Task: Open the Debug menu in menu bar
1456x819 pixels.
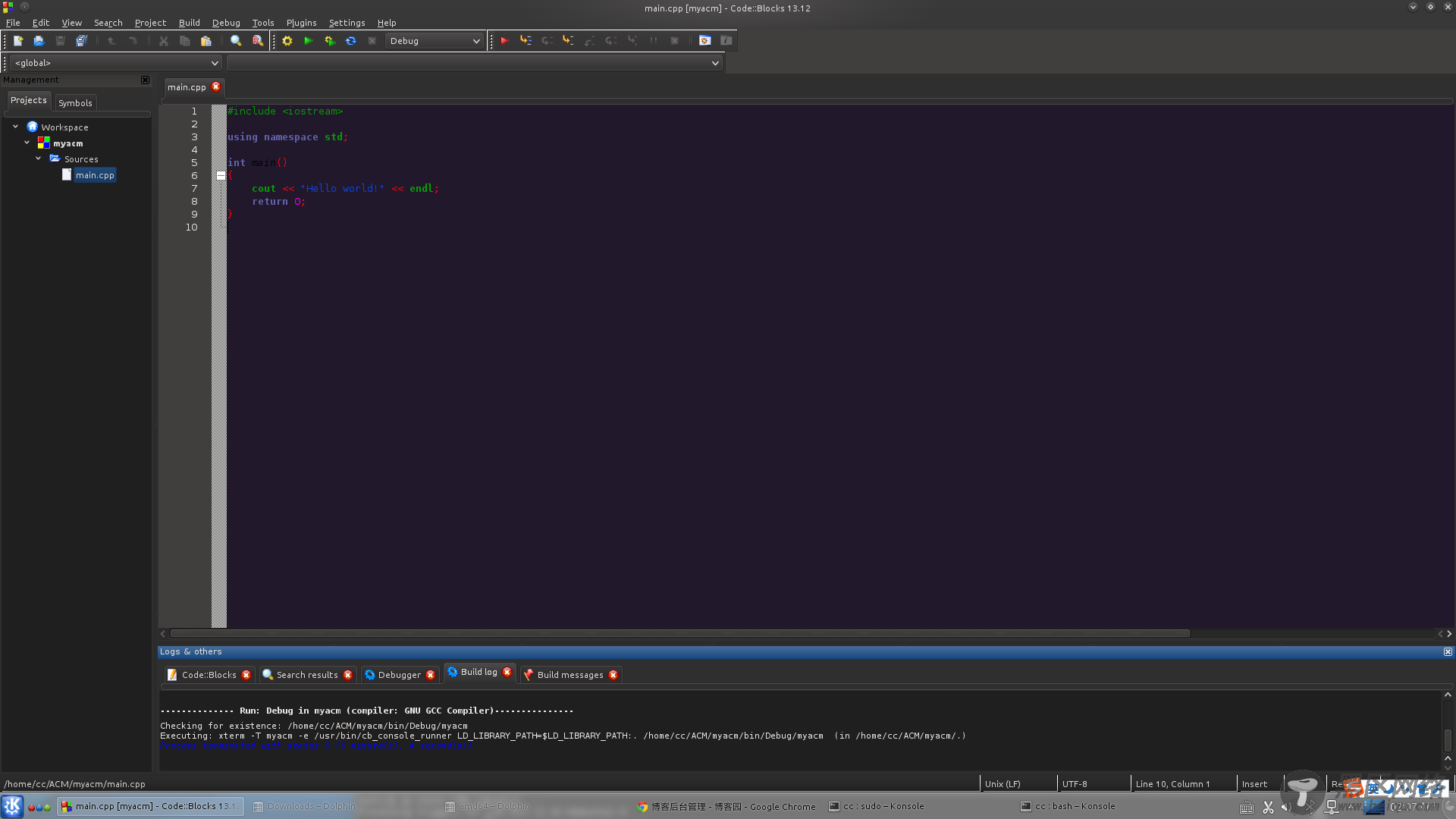Action: click(225, 22)
